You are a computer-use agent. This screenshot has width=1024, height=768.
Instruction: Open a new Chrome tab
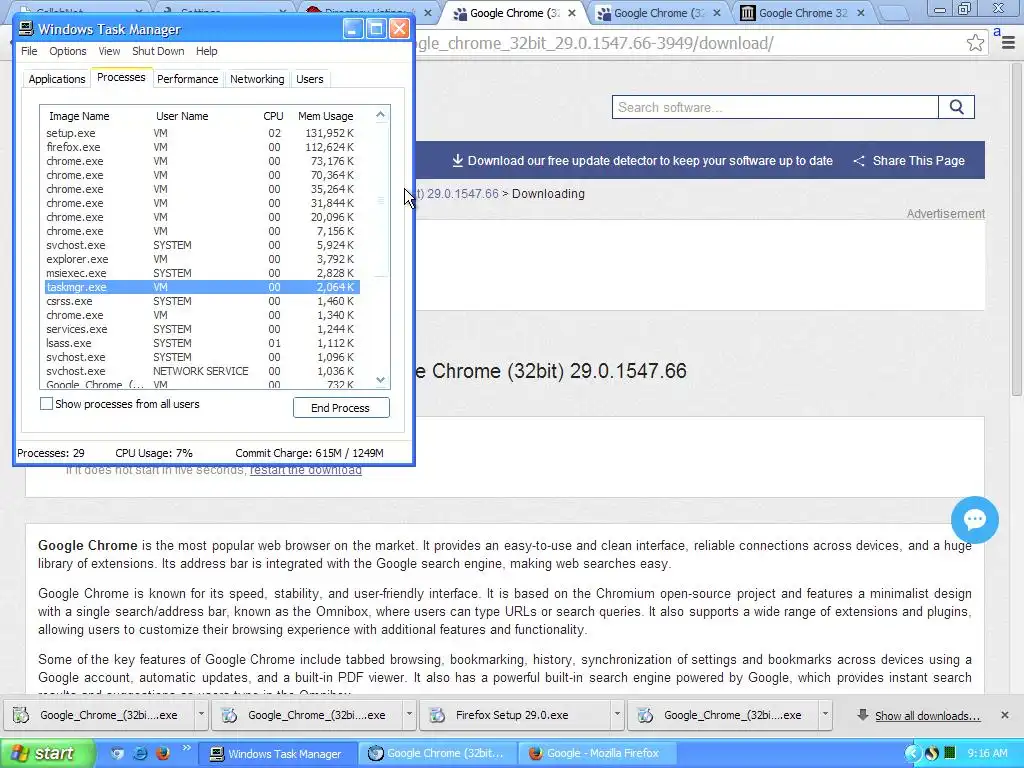(893, 13)
